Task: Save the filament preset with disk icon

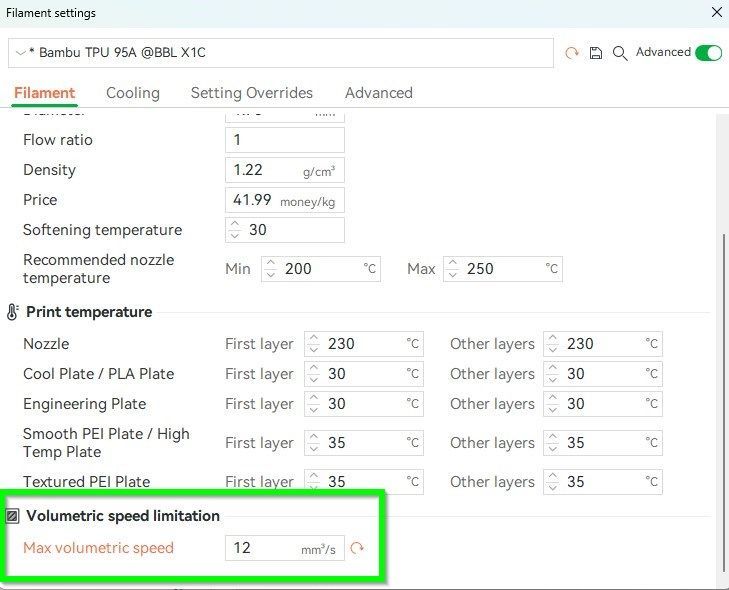Action: click(596, 53)
